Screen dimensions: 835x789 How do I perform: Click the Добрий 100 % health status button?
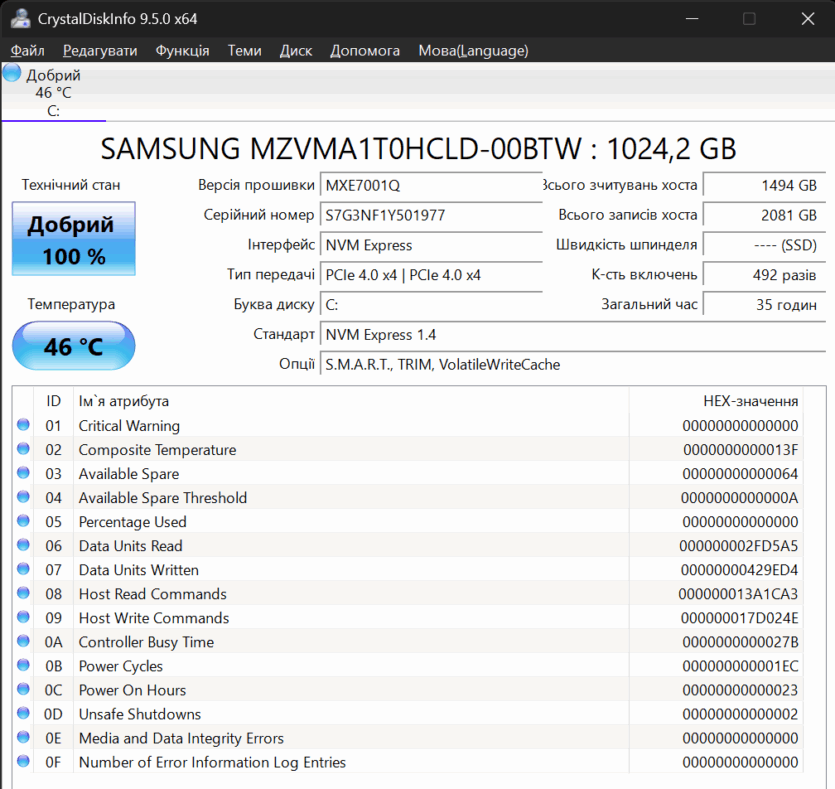pyautogui.click(x=73, y=239)
